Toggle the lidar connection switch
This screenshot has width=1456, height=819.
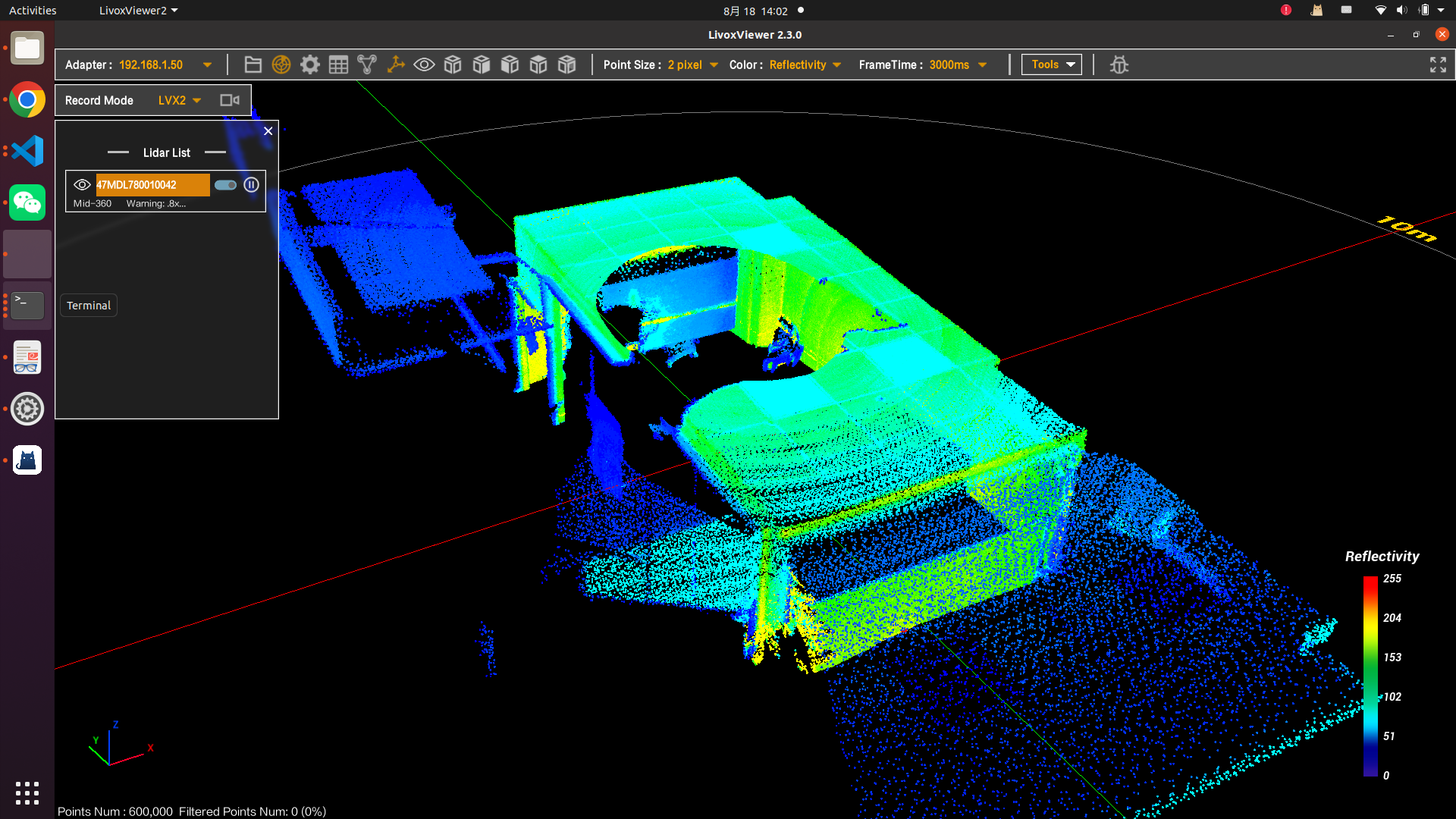pyautogui.click(x=225, y=185)
